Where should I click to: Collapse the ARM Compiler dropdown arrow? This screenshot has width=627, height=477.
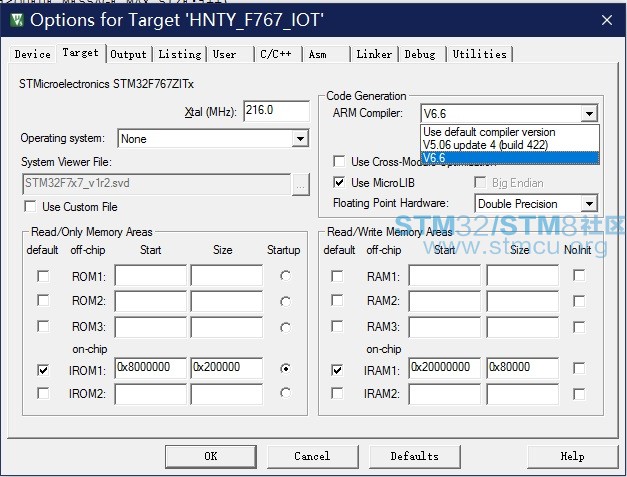click(589, 114)
